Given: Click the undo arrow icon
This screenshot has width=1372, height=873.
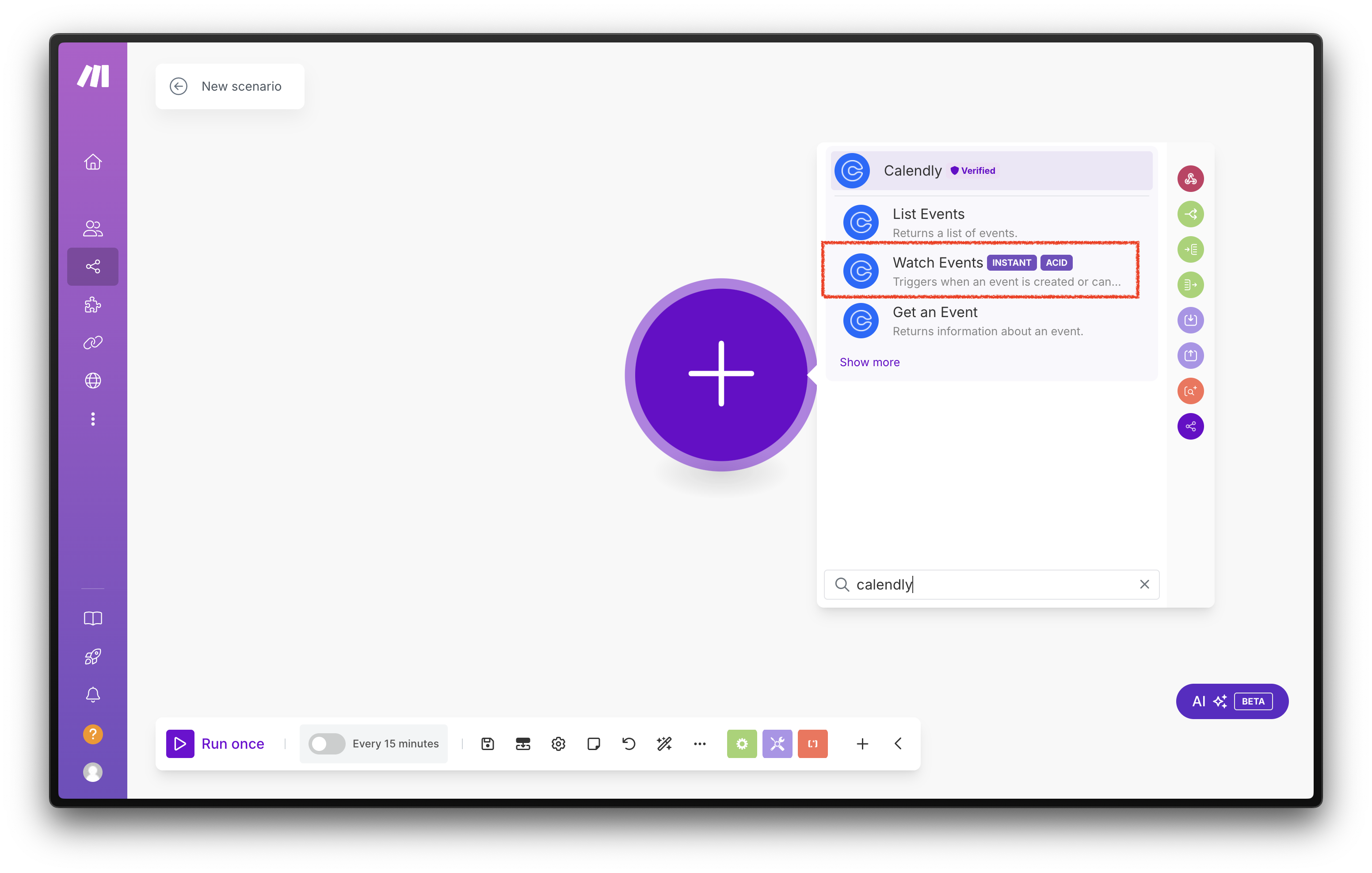Looking at the screenshot, I should click(629, 743).
